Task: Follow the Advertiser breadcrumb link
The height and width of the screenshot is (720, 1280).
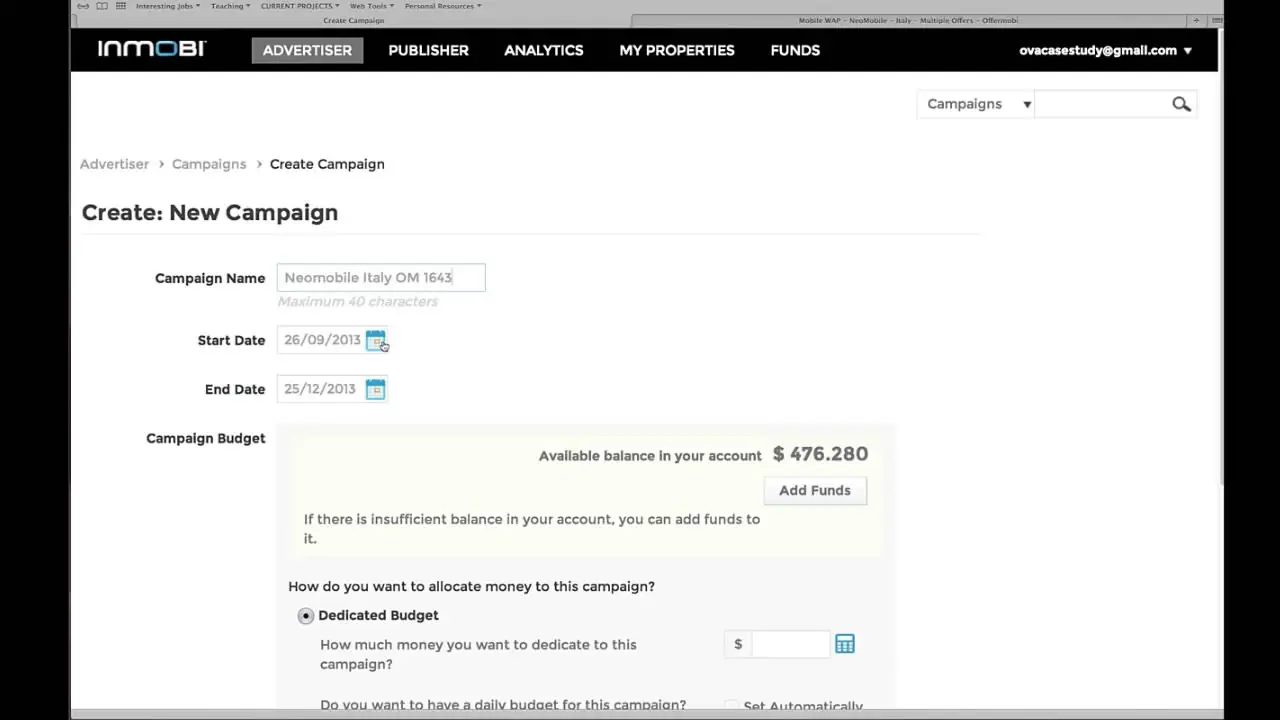Action: point(114,164)
